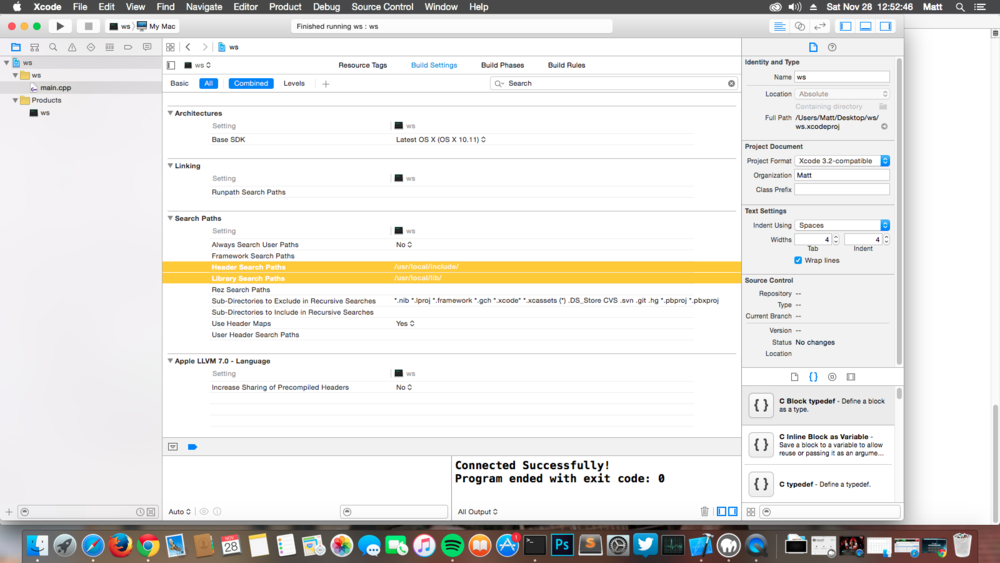This screenshot has width=1000, height=563.
Task: Increment the Tab width stepper
Action: coord(836,237)
